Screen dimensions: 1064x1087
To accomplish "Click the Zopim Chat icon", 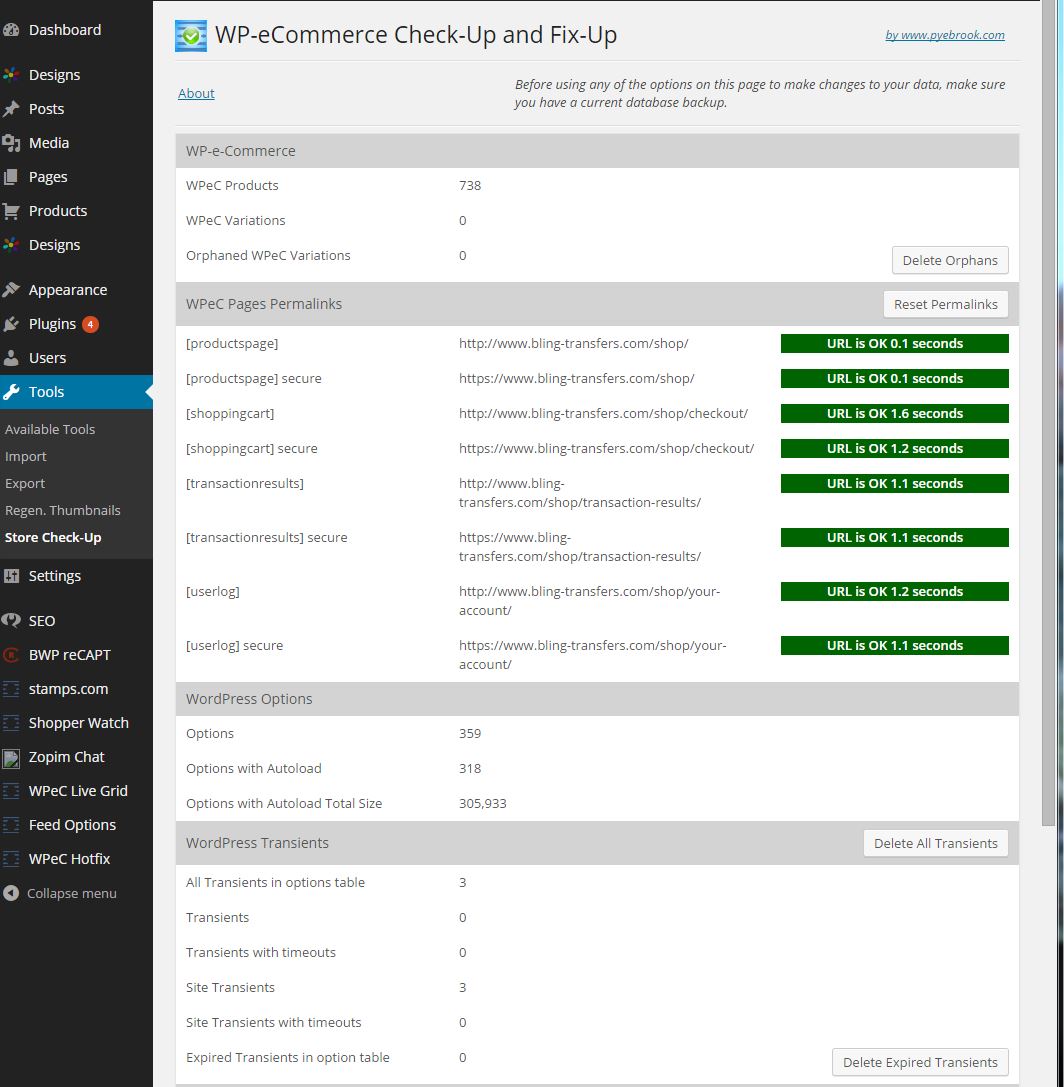I will pos(11,758).
